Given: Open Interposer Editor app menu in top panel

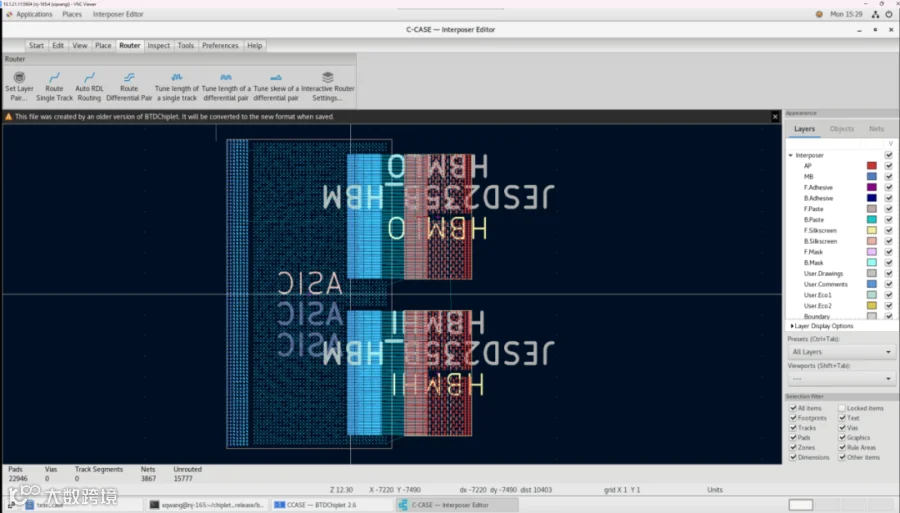Looking at the screenshot, I should point(118,14).
